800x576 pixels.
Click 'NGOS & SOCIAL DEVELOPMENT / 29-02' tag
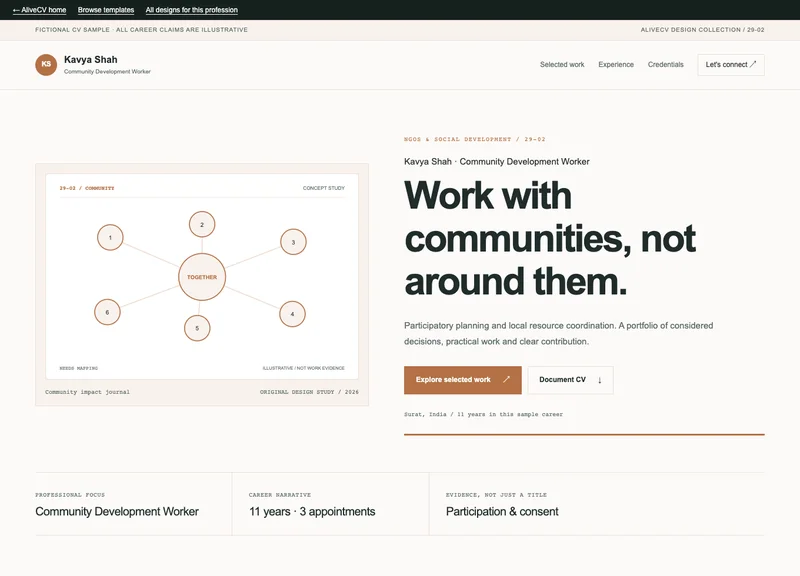[x=474, y=139]
